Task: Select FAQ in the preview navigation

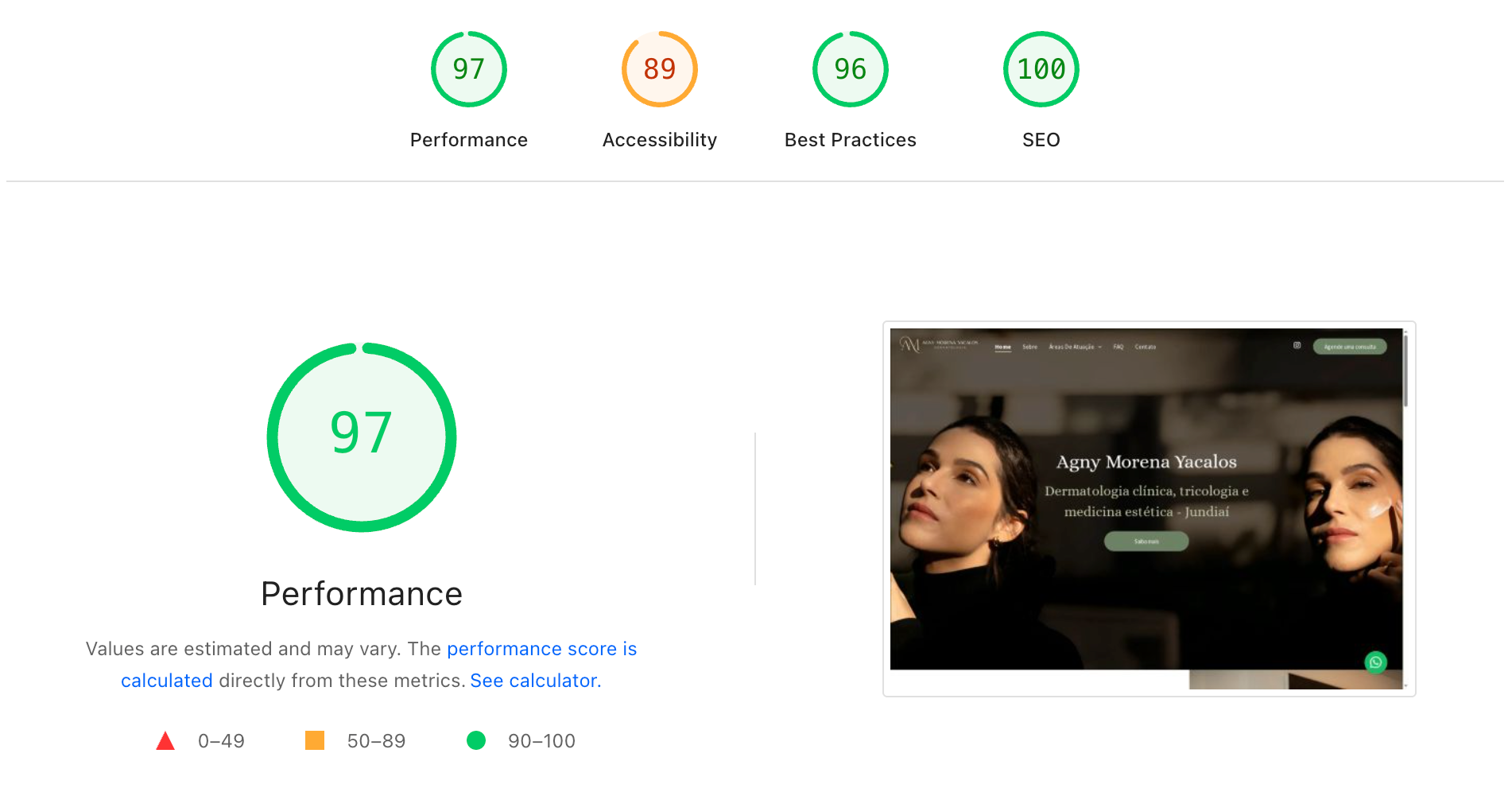Action: 1118,347
